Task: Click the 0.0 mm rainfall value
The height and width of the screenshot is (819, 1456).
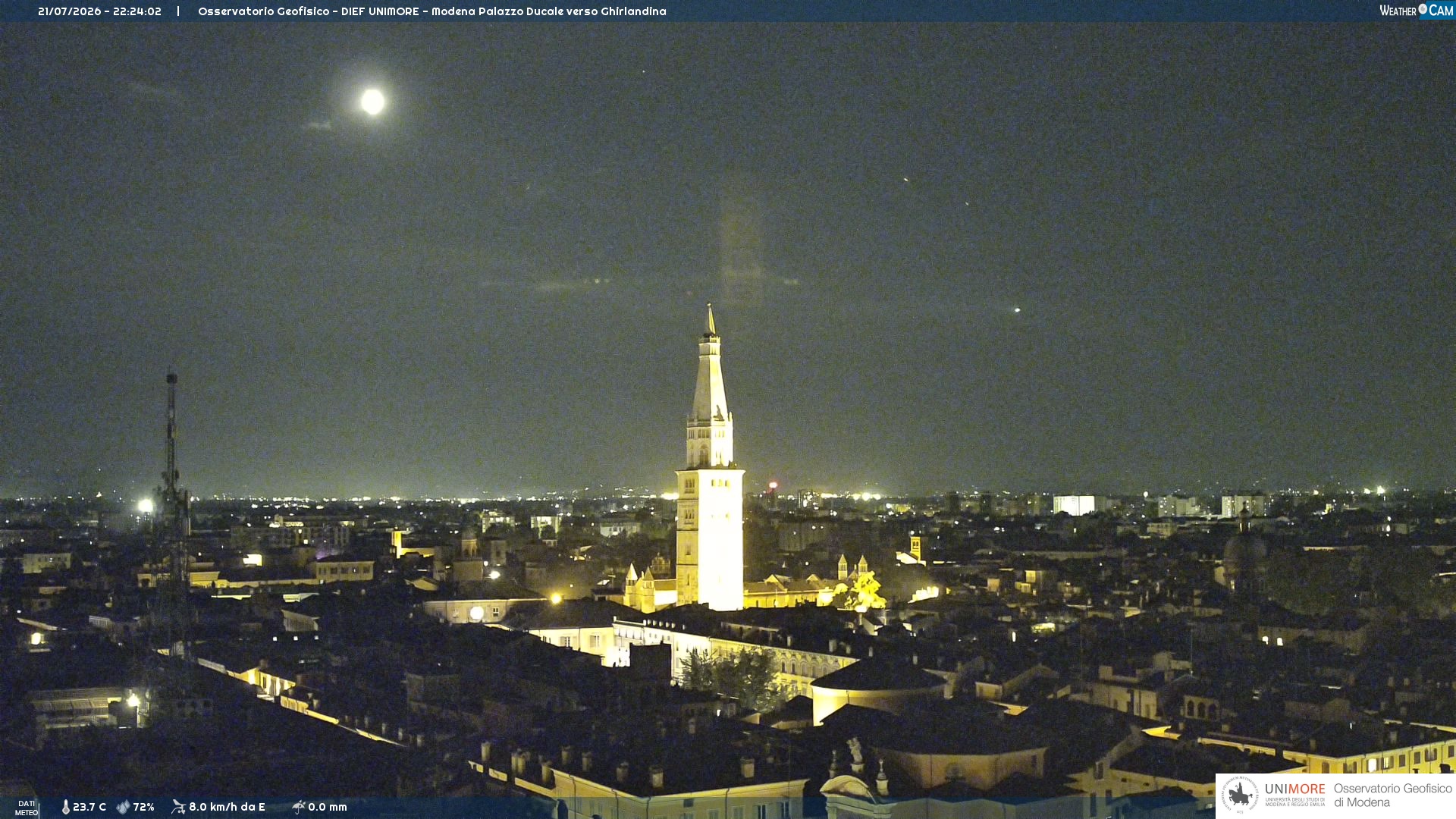Action: 328,807
